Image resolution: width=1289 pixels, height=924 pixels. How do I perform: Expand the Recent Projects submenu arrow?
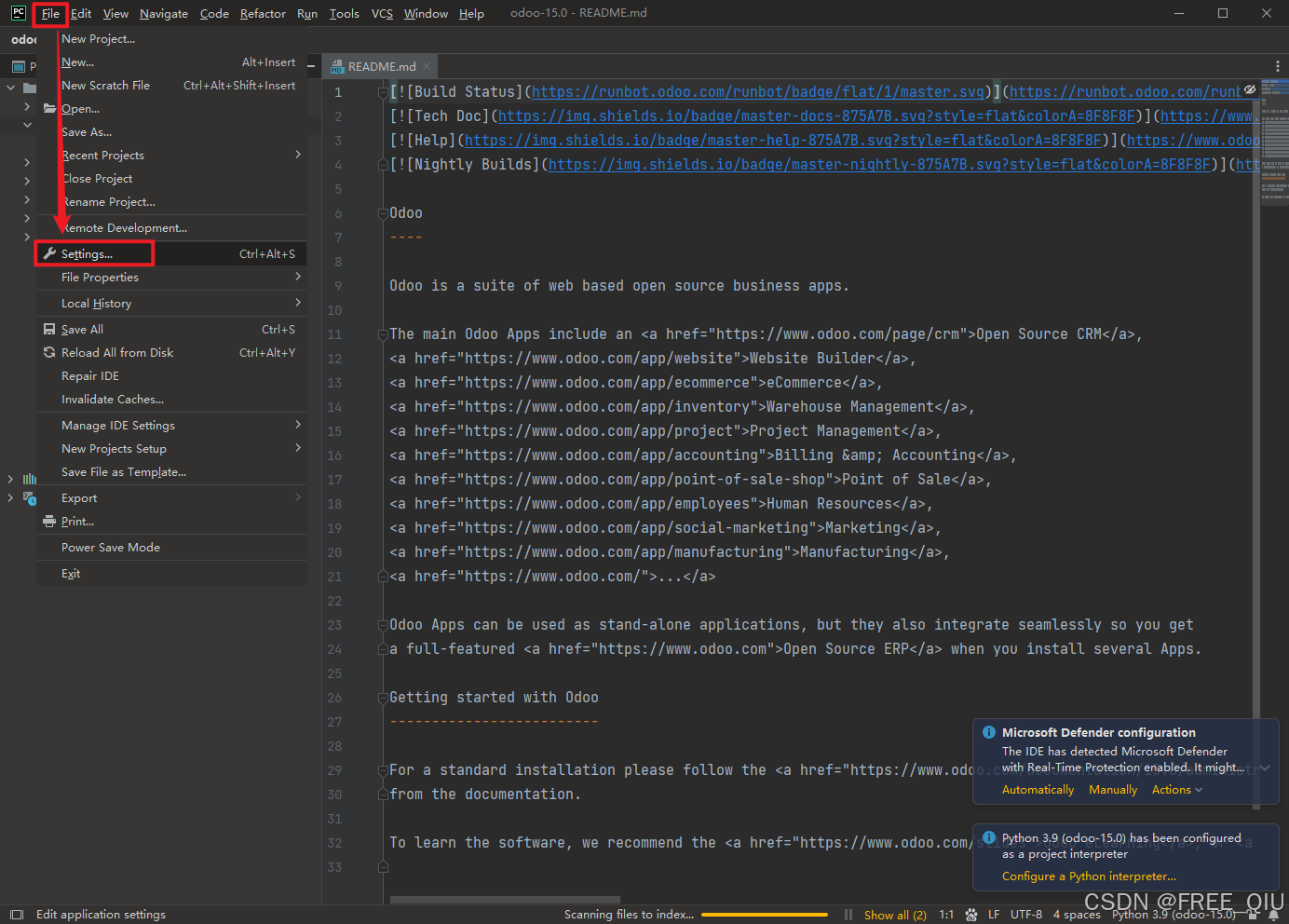298,154
